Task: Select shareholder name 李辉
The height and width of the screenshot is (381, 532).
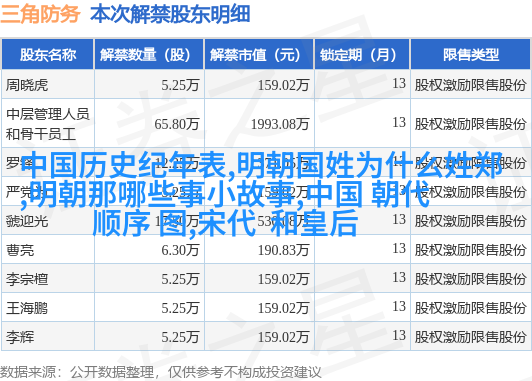Action: pyautogui.click(x=20, y=337)
